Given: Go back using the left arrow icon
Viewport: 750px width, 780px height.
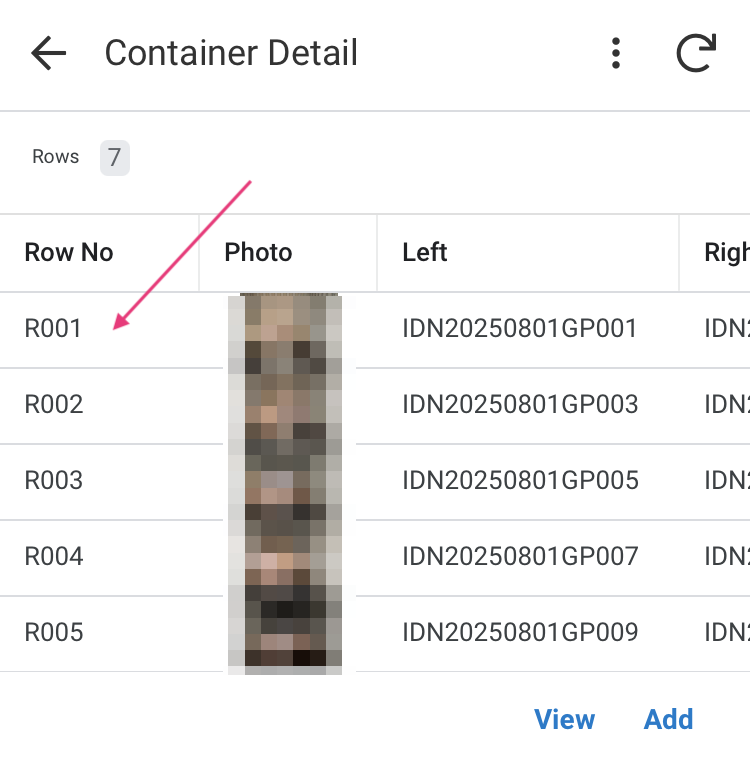Looking at the screenshot, I should (x=48, y=53).
